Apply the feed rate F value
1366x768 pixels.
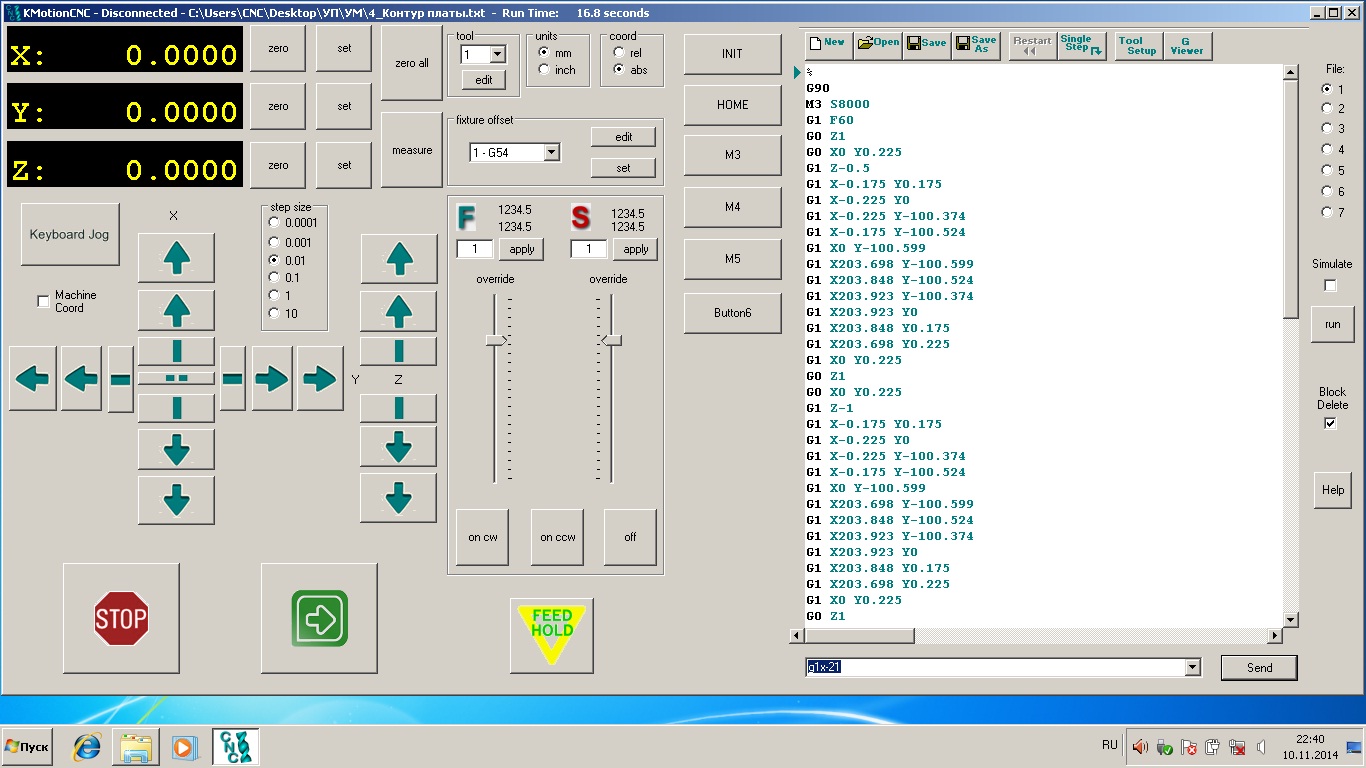pos(522,249)
